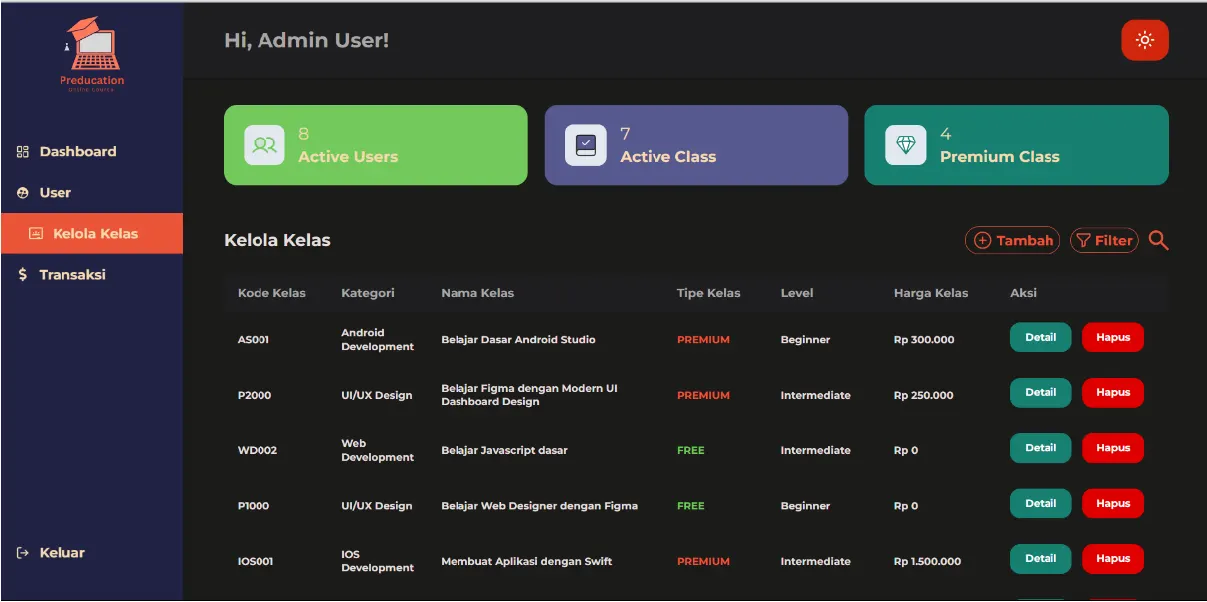1207x602 pixels.
Task: Open Detail for class P1000
Action: point(1040,503)
